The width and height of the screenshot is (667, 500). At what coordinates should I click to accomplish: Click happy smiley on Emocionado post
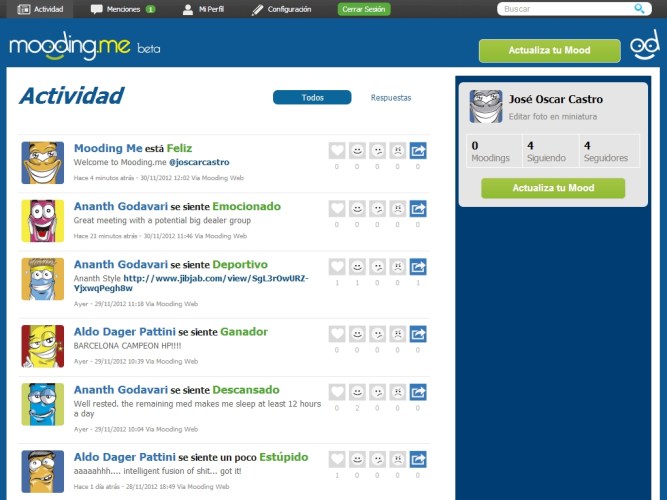(357, 209)
